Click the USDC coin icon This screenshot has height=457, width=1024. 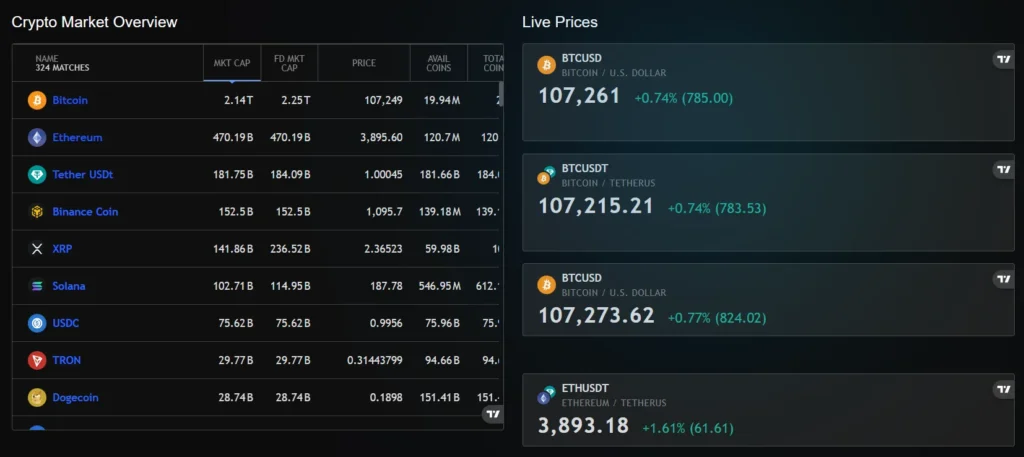point(37,323)
